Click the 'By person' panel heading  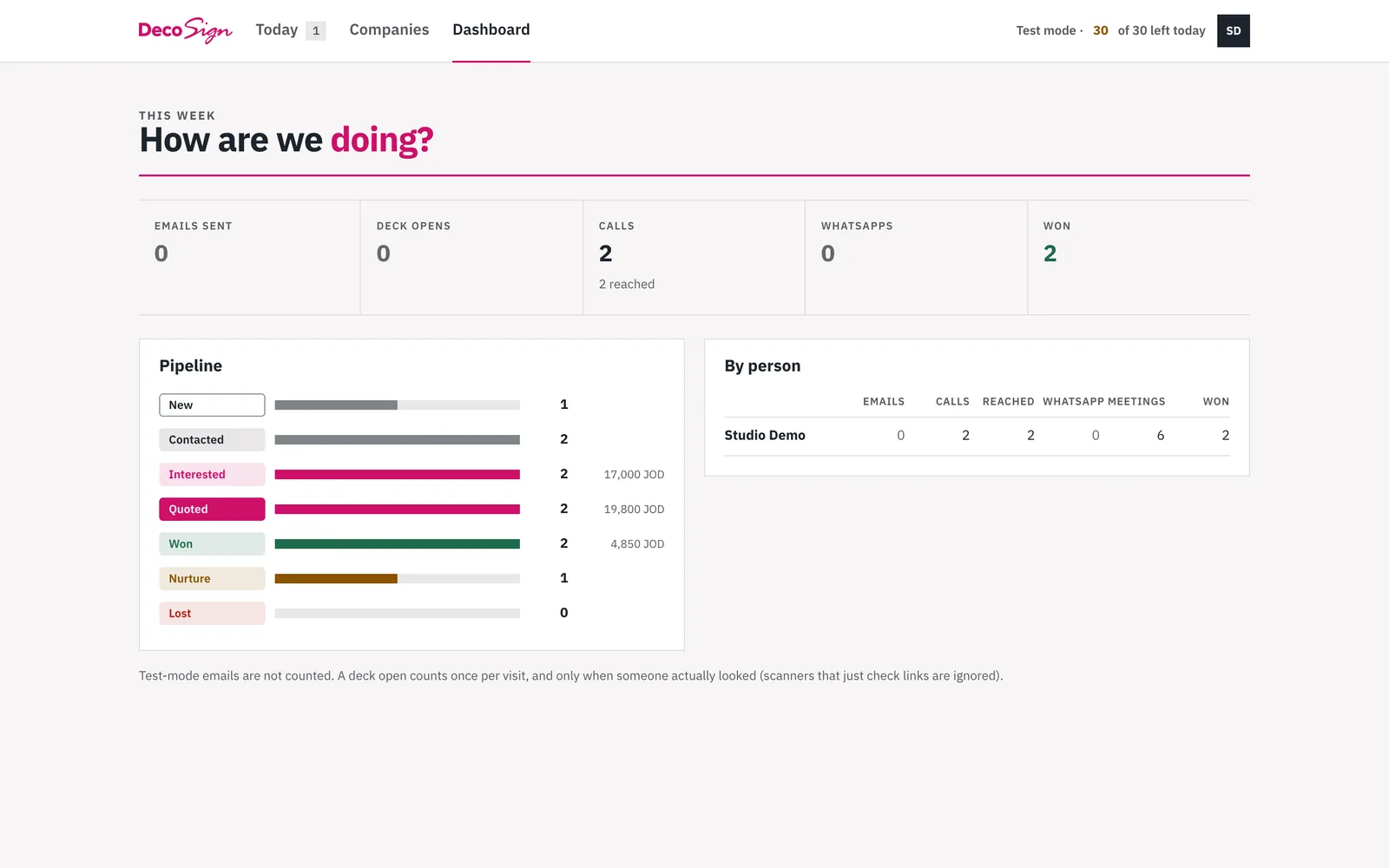click(762, 365)
